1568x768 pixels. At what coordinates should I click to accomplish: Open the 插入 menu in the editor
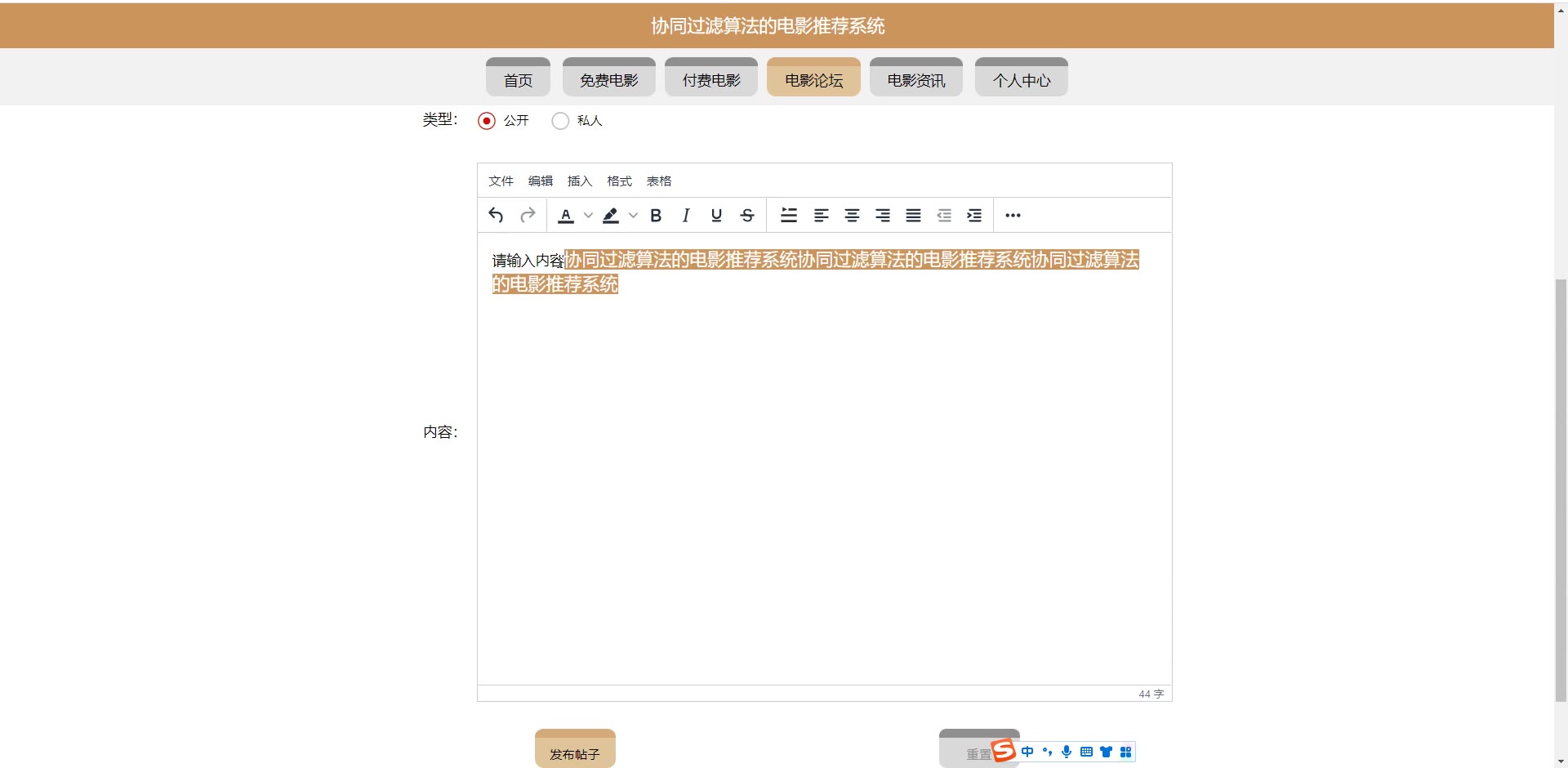[580, 181]
